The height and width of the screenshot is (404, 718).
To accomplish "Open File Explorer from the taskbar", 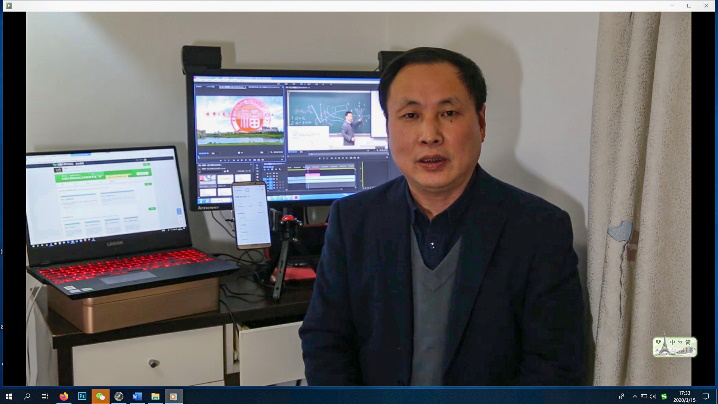I will (x=155, y=396).
